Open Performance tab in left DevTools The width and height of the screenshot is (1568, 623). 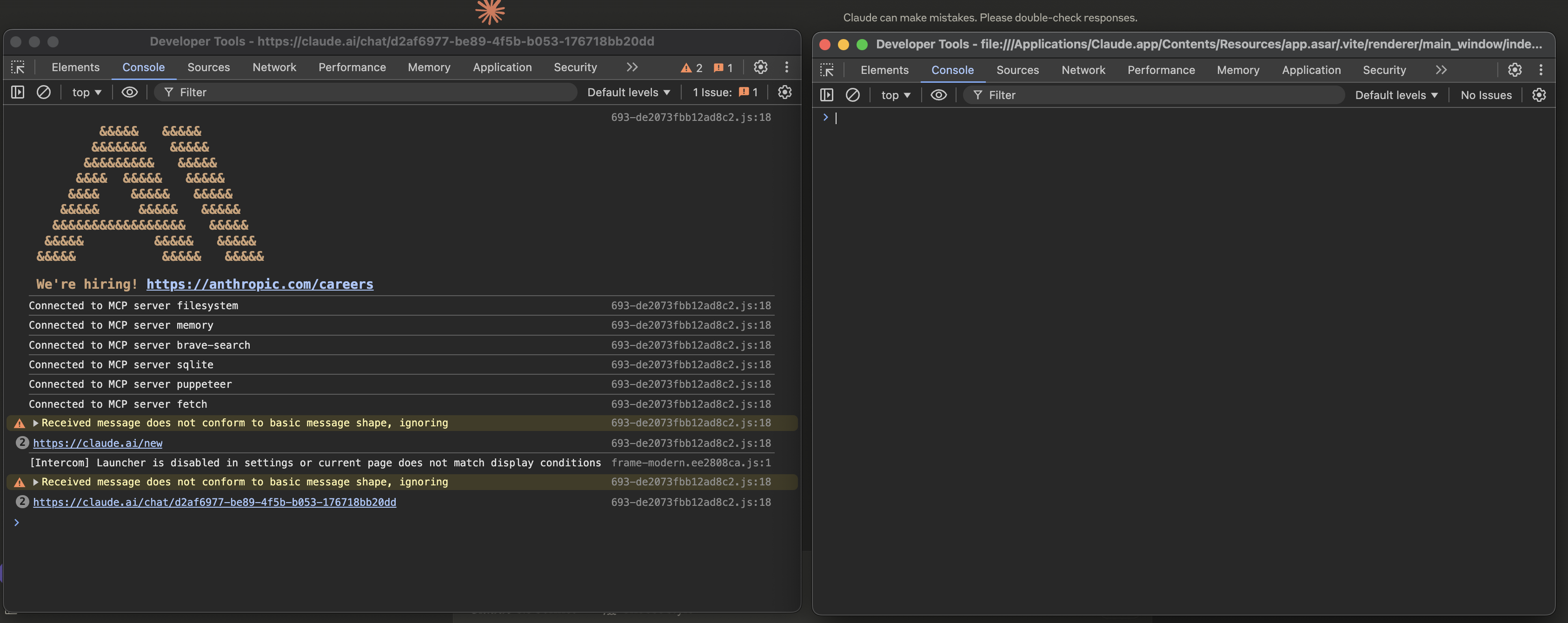click(x=352, y=67)
